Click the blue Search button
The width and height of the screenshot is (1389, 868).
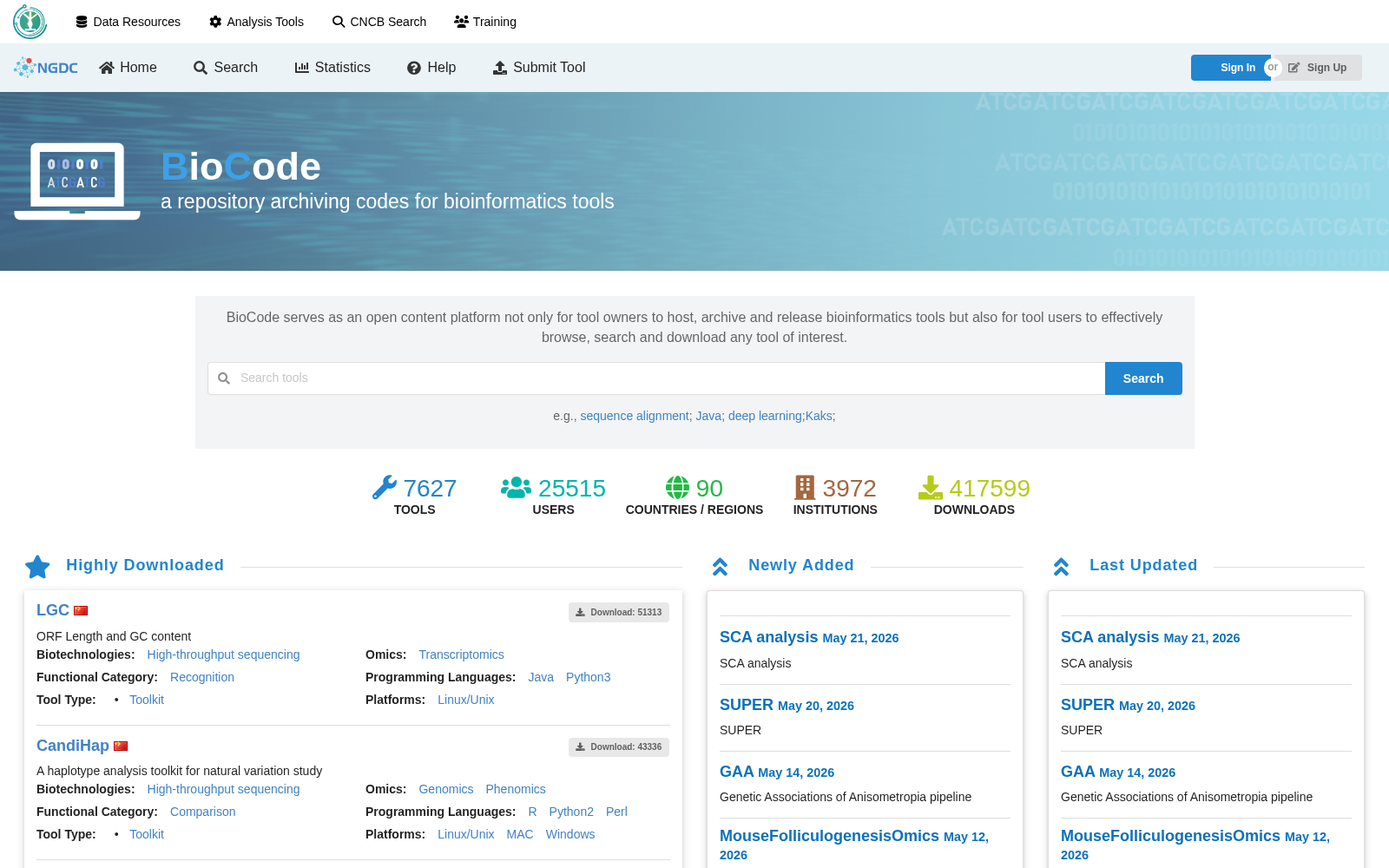tap(1143, 378)
